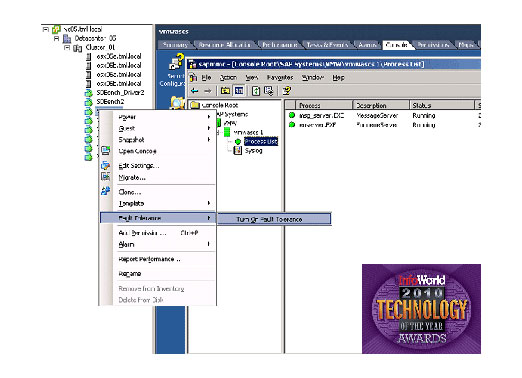Click the Clone icon in context menu
This screenshot has width=522, height=378.
pos(106,191)
